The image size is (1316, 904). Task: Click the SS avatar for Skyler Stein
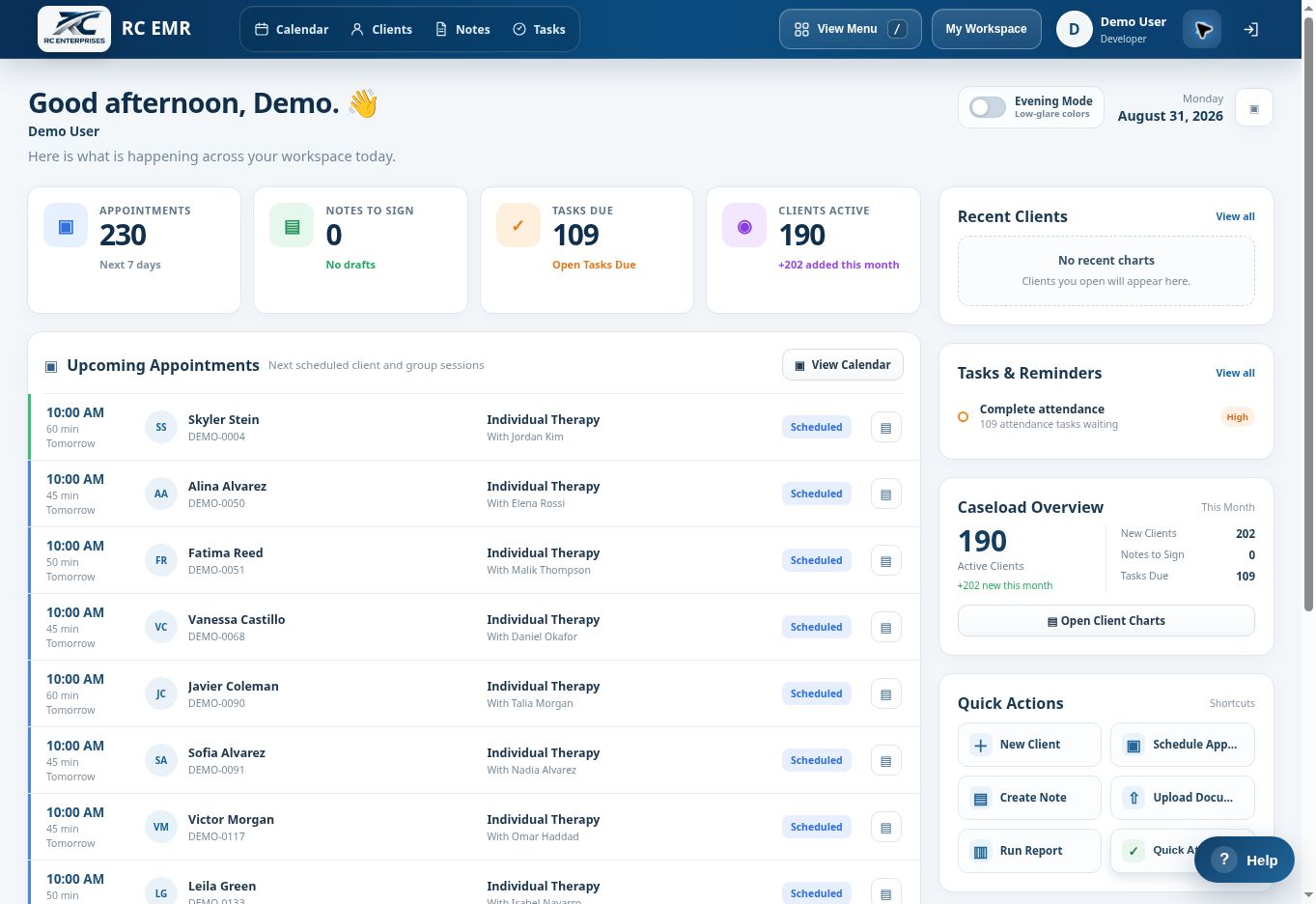[161, 427]
